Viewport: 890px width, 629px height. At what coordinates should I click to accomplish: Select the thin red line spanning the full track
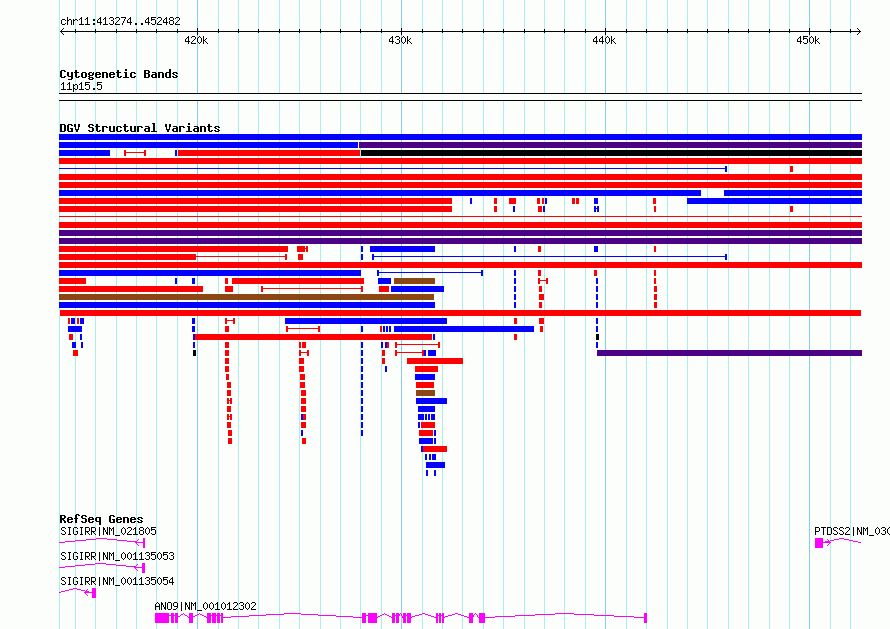pos(460,216)
